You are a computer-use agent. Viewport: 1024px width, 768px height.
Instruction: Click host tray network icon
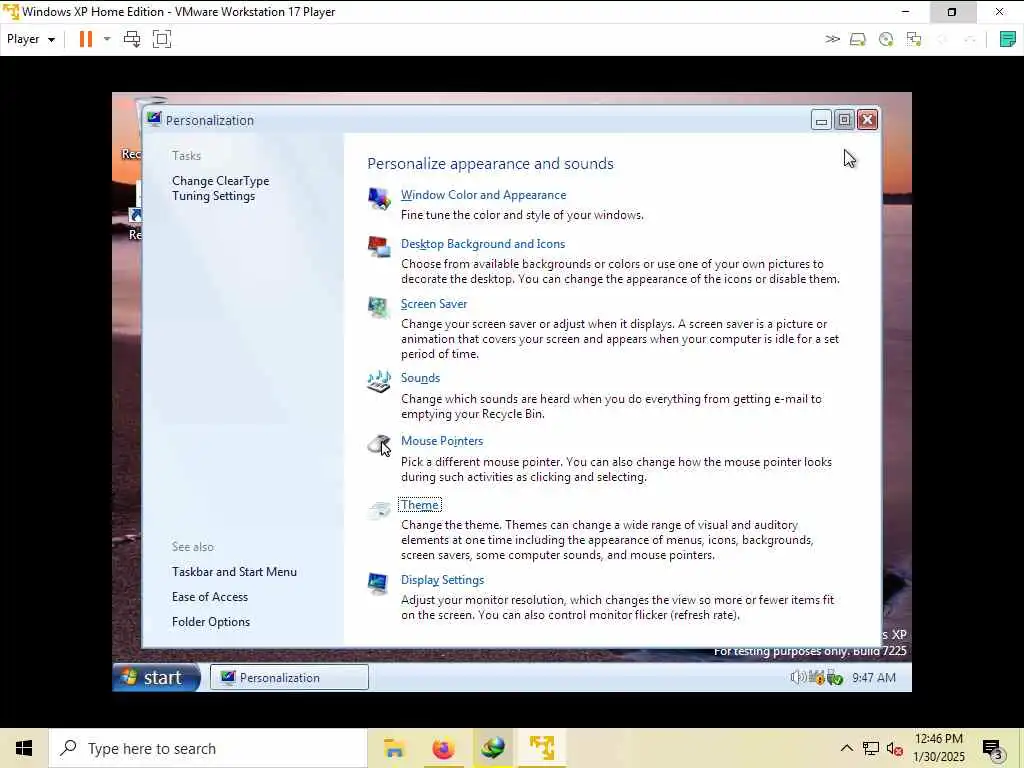[871, 748]
